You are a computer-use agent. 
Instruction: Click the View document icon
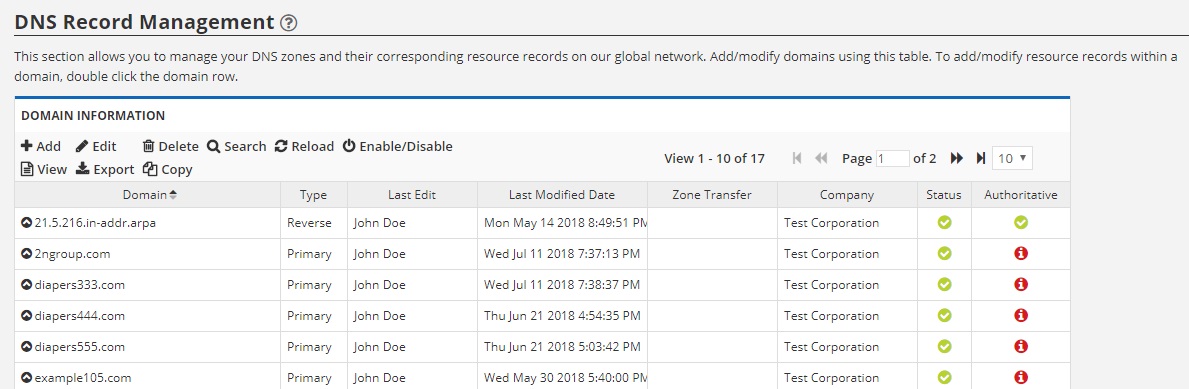27,170
